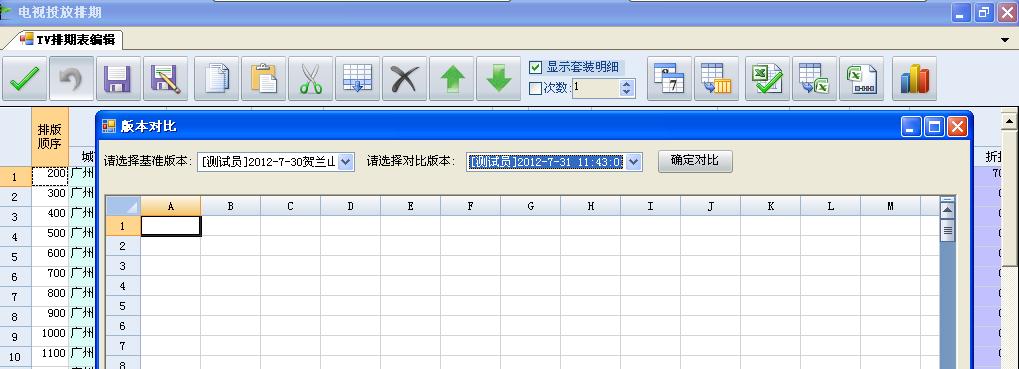Expand the 对比版本 dropdown list
Image resolution: width=1019 pixels, height=369 pixels.
634,162
